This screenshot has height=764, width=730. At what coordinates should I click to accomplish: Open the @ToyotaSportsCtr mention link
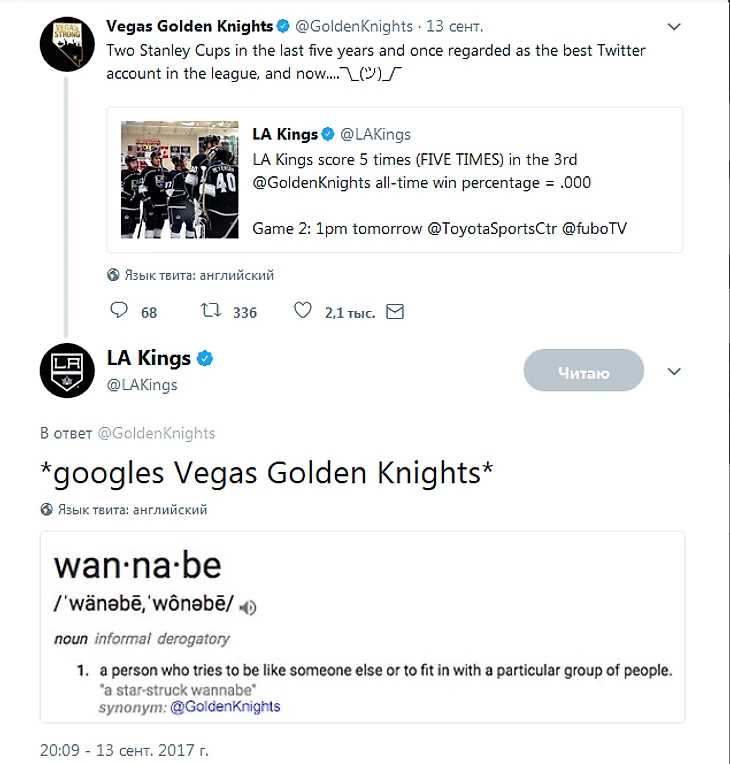pos(491,229)
